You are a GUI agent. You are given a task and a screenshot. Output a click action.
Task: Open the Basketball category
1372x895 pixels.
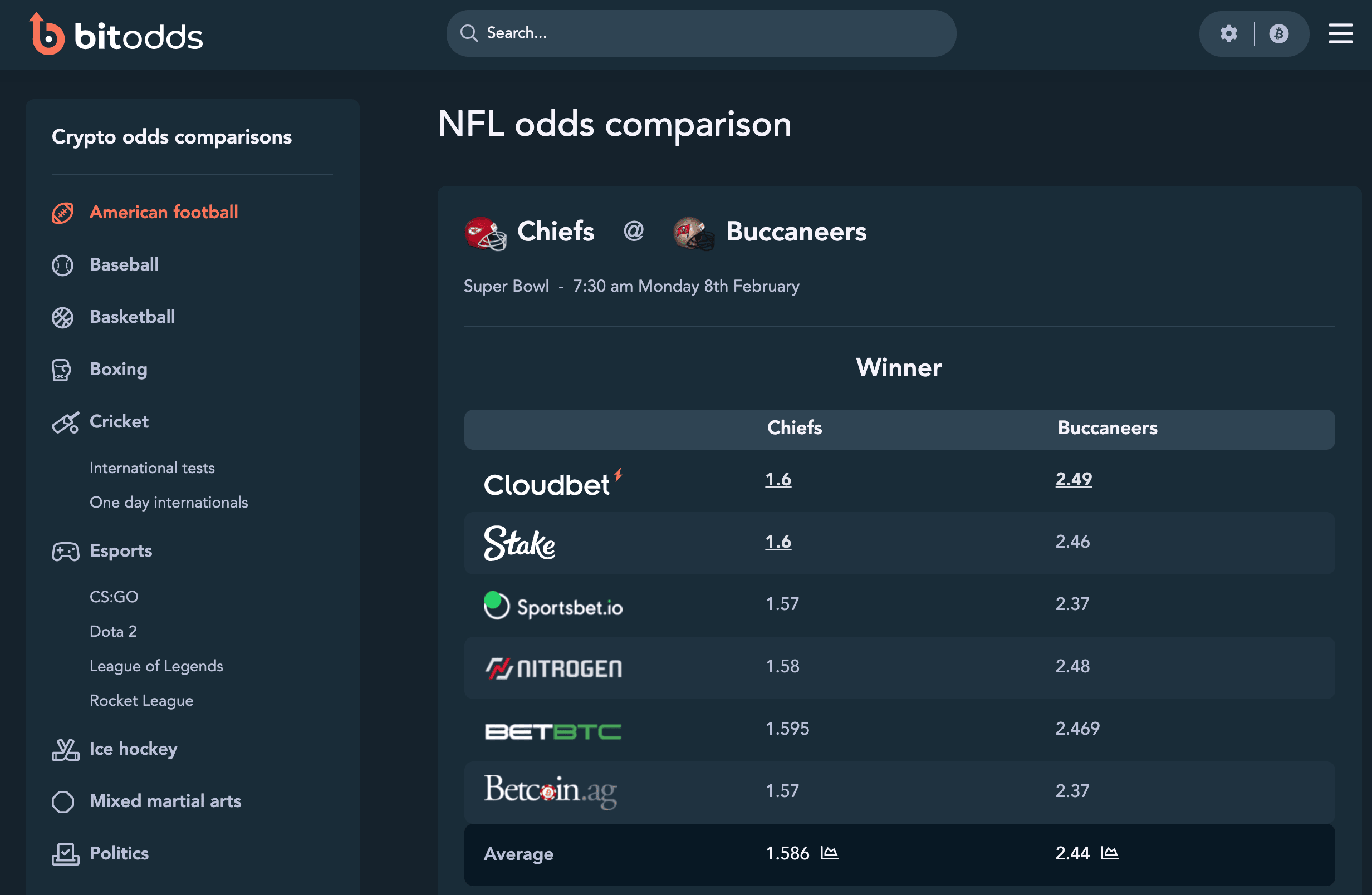click(x=132, y=317)
